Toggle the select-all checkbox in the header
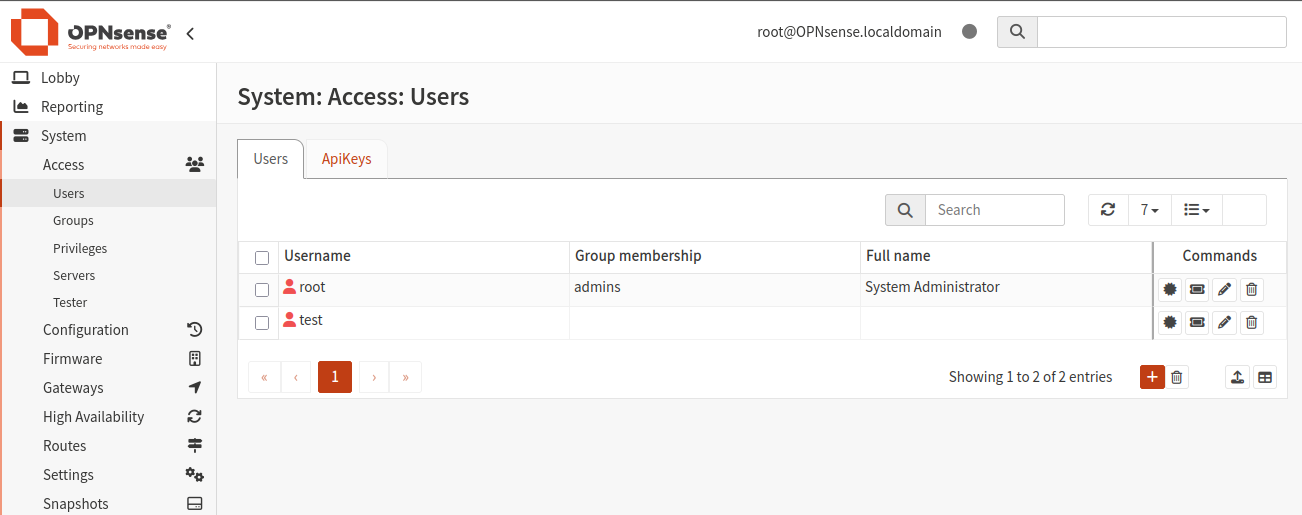This screenshot has height=515, width=1302. point(262,258)
